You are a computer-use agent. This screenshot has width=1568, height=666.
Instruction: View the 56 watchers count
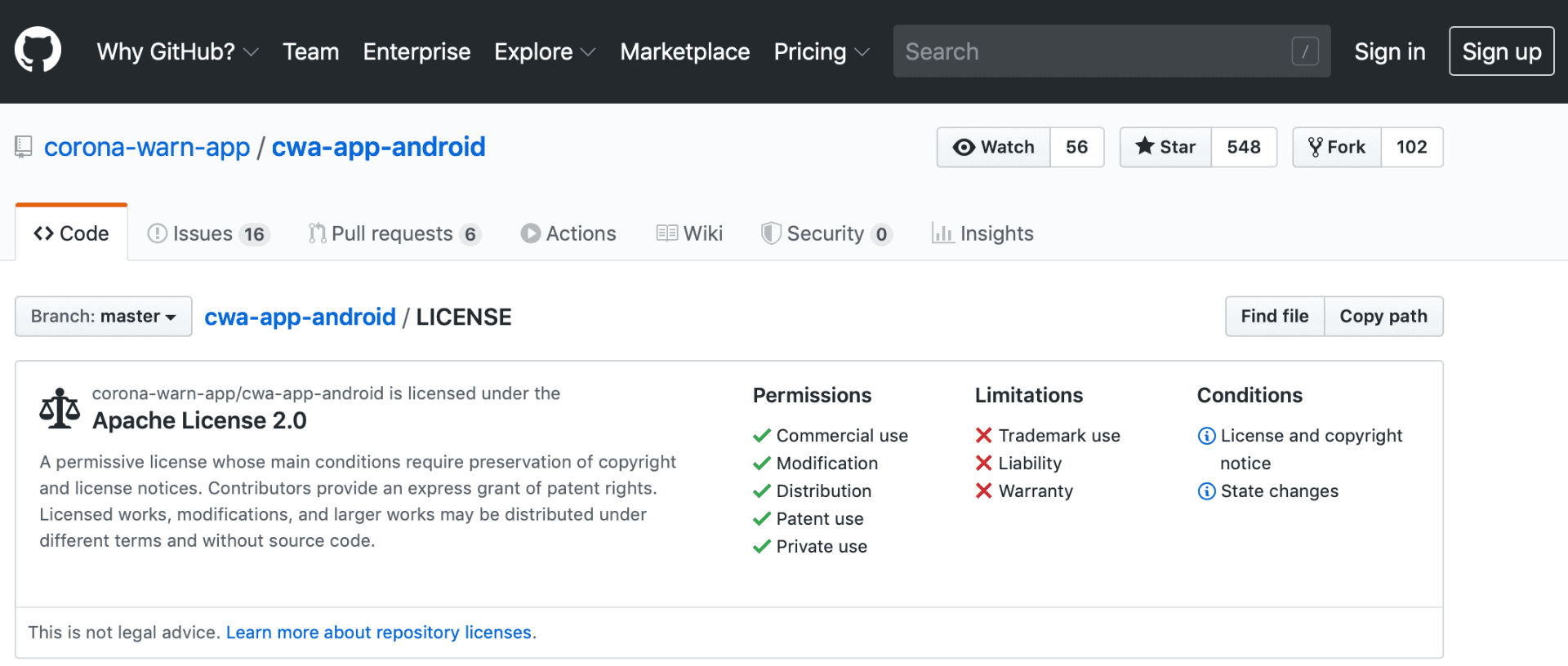pyautogui.click(x=1077, y=147)
